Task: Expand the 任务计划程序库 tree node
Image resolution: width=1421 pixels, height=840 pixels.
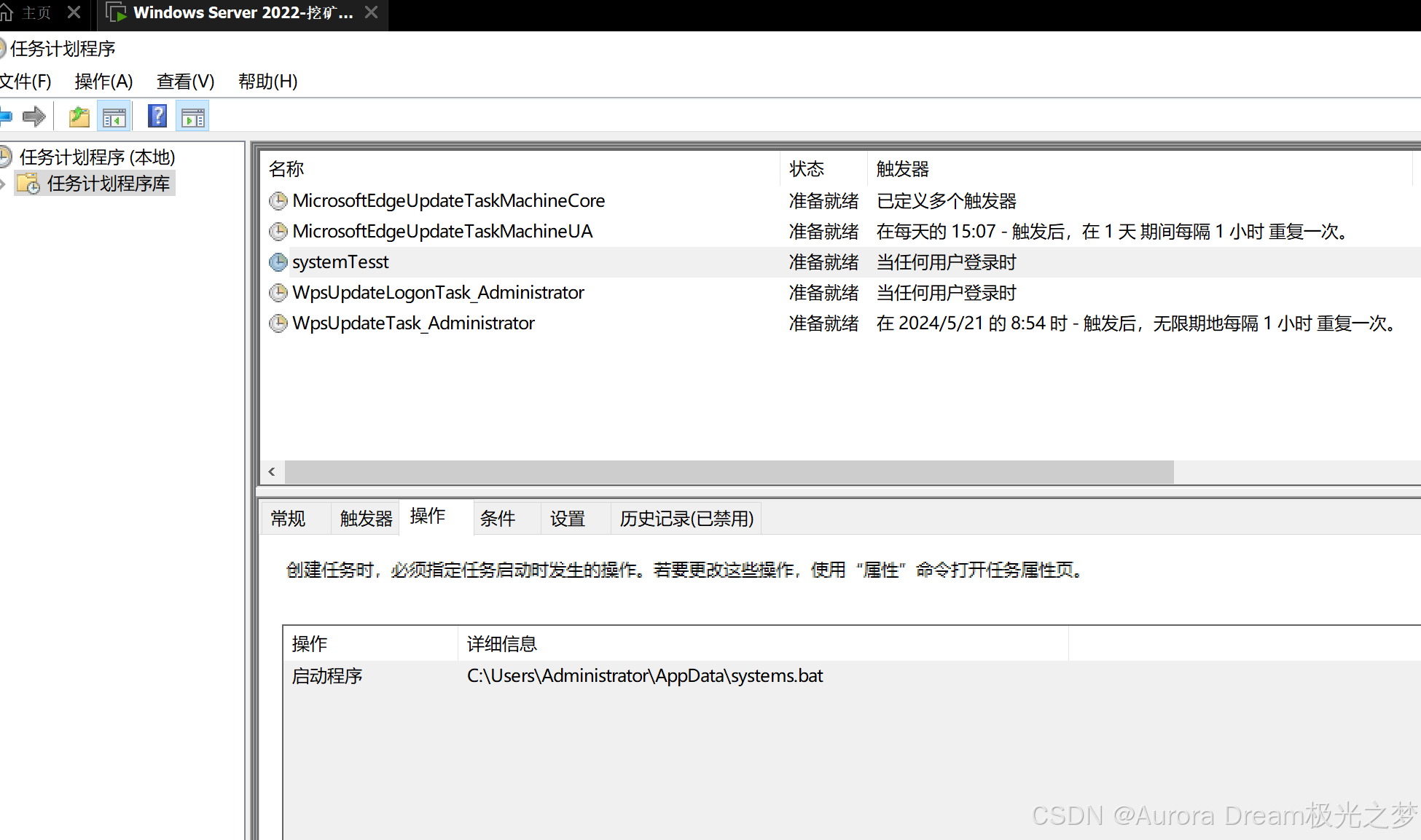Action: pos(4,184)
